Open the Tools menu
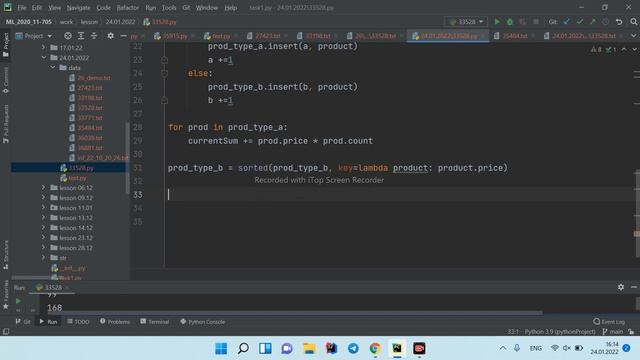640x360 pixels. [169, 7]
